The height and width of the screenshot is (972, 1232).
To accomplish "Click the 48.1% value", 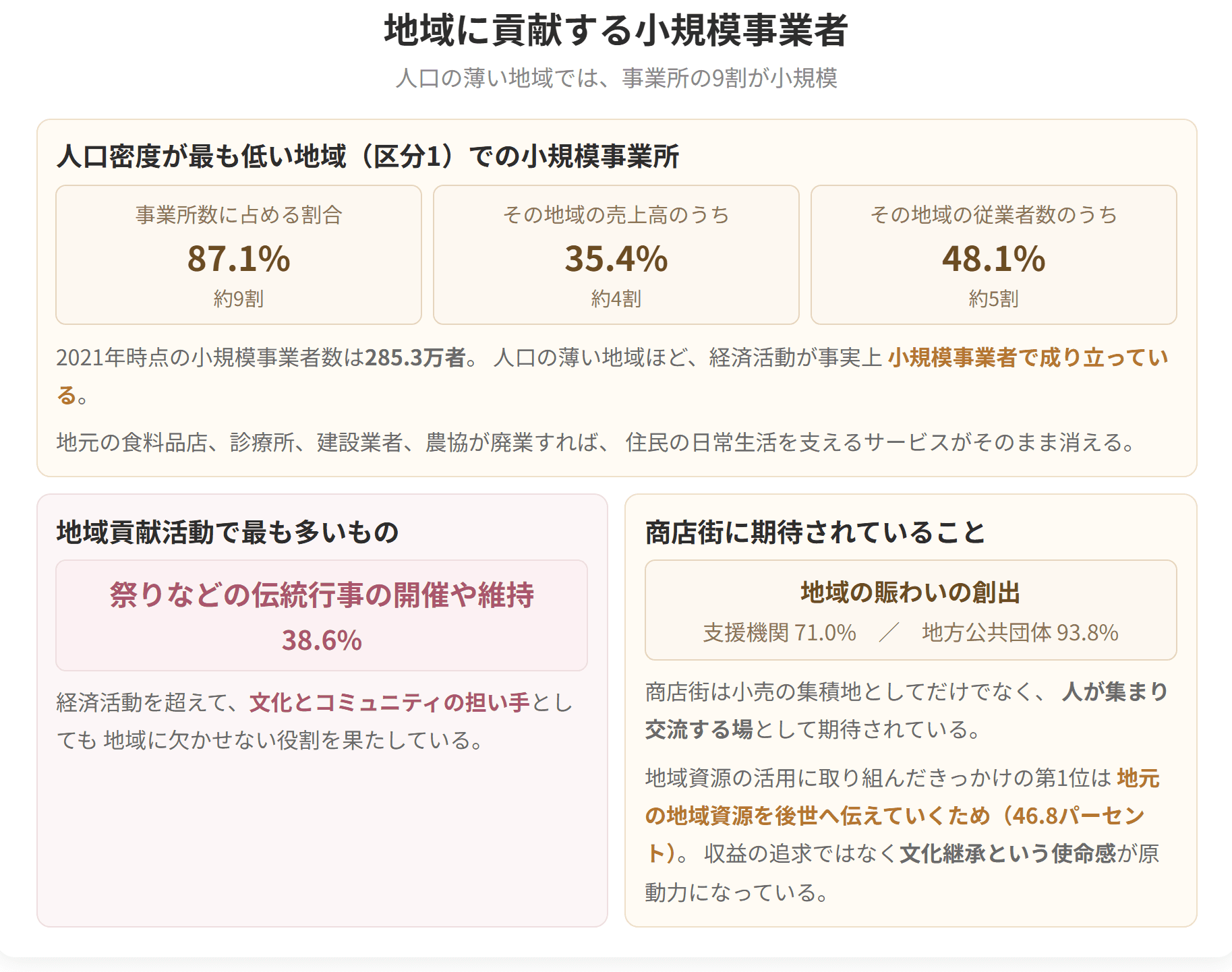I will [993, 259].
